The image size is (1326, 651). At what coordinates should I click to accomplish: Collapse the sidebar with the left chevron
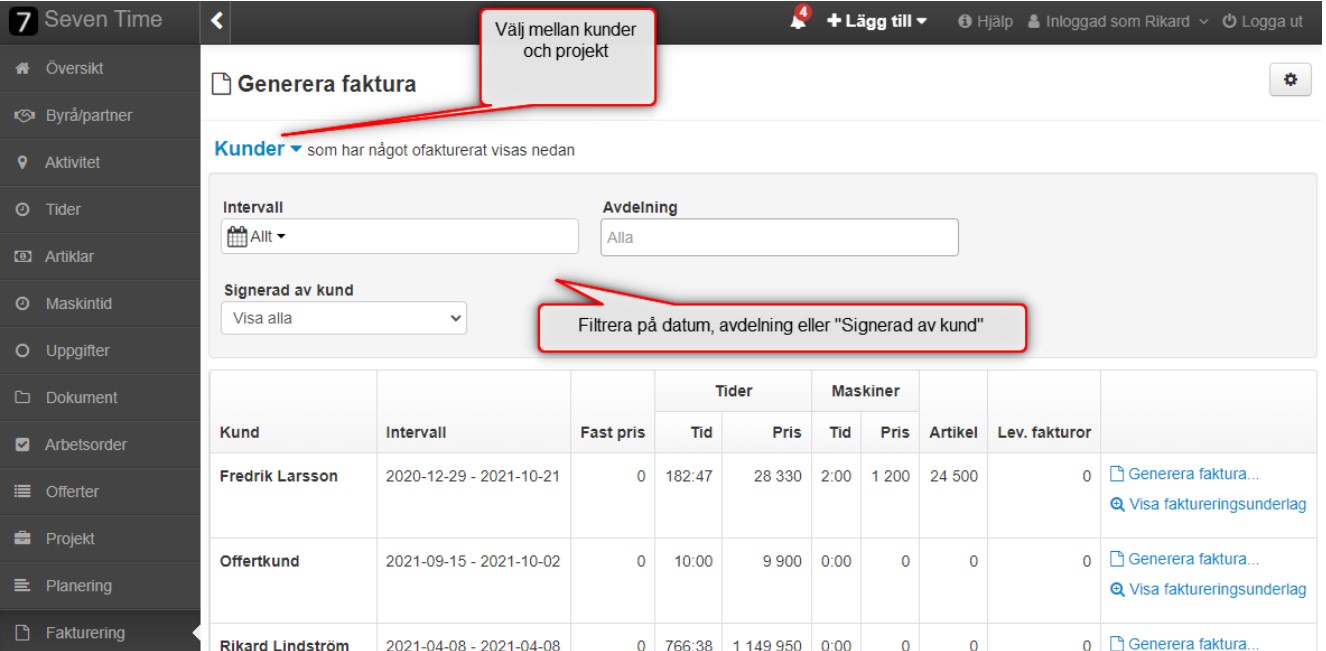219,21
